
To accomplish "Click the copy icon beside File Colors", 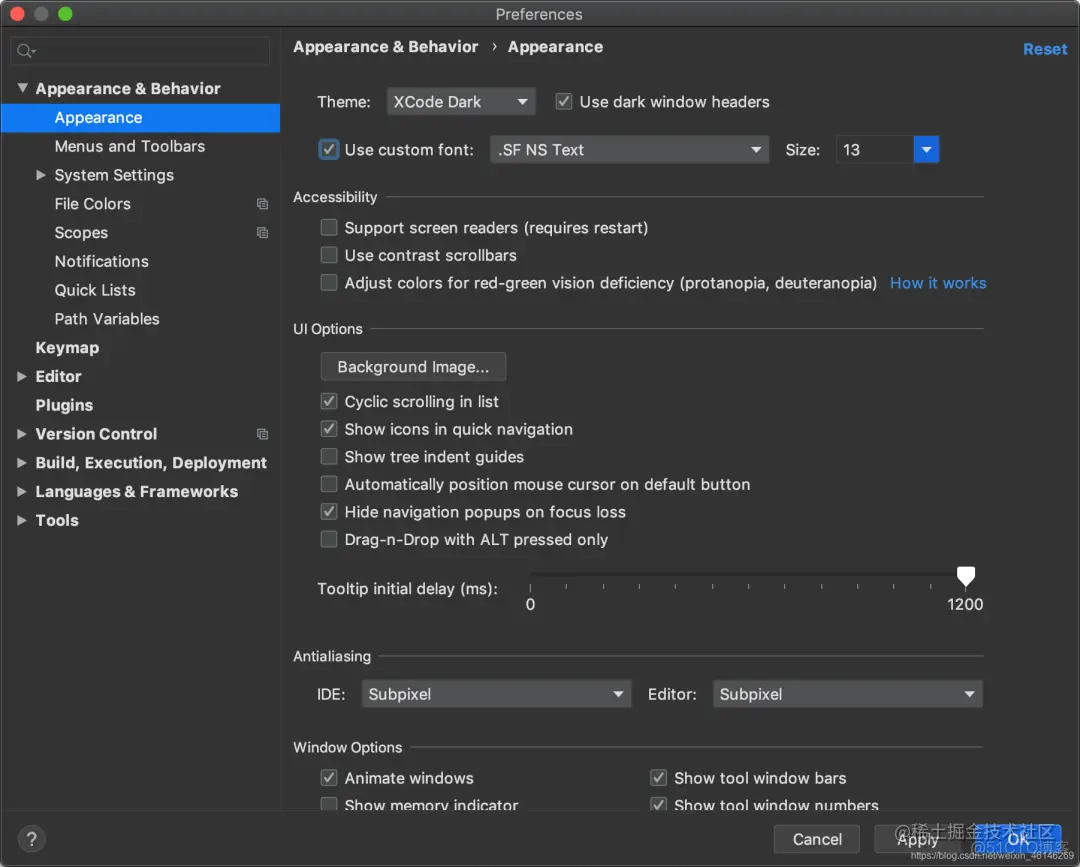I will 262,204.
